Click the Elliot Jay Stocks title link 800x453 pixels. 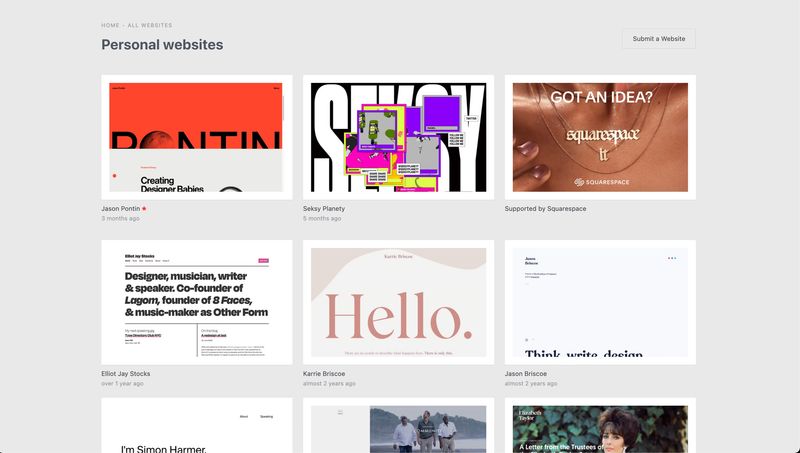click(126, 373)
